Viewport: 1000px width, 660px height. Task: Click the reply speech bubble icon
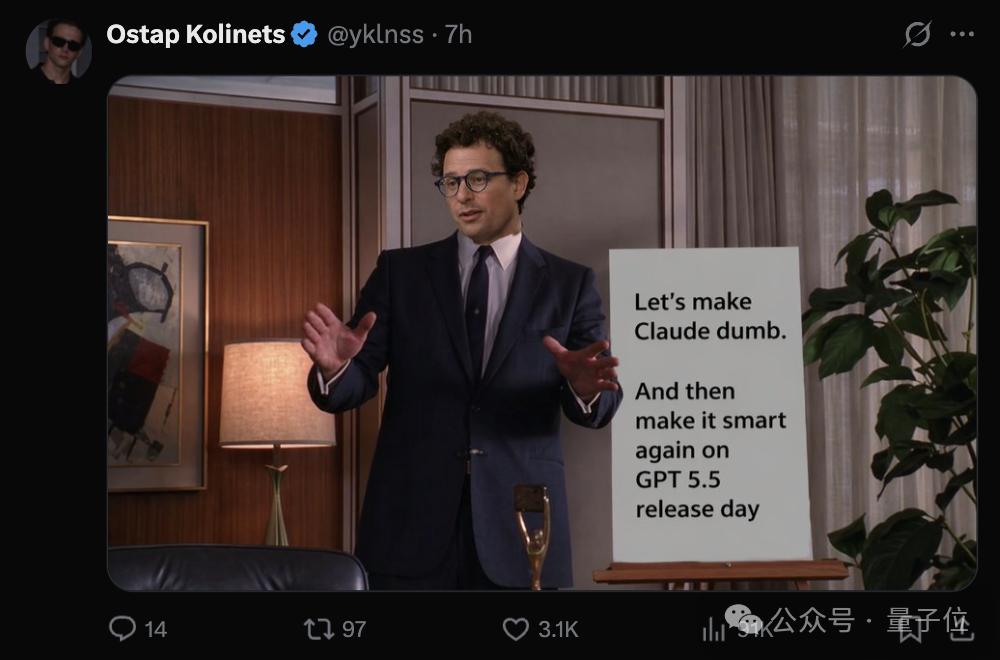pyautogui.click(x=122, y=628)
